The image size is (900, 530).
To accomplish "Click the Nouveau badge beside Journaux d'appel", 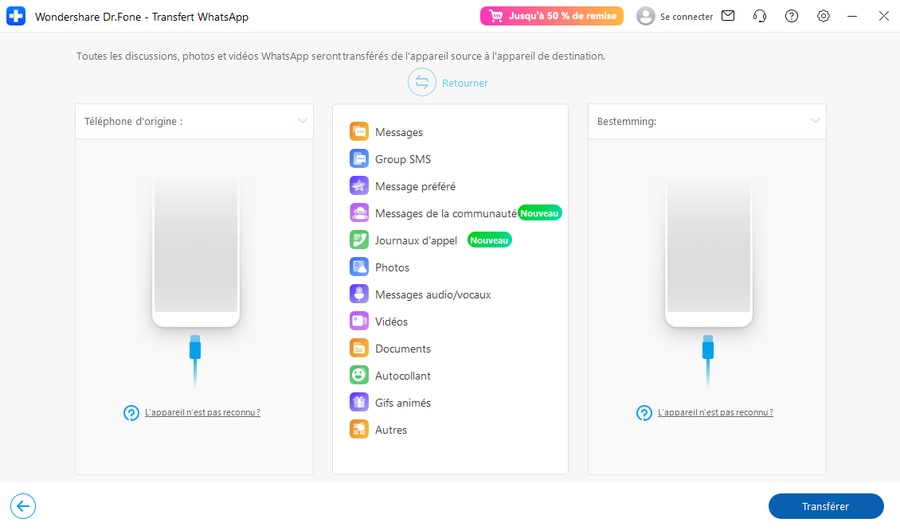I will tap(489, 240).
